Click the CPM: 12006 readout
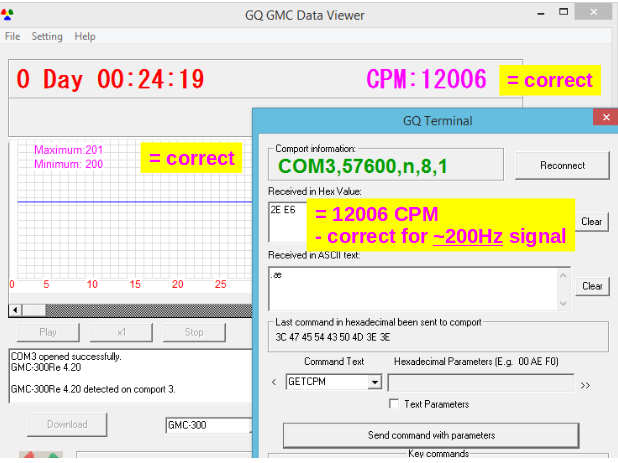Viewport: 618px width, 463px height. click(x=426, y=79)
